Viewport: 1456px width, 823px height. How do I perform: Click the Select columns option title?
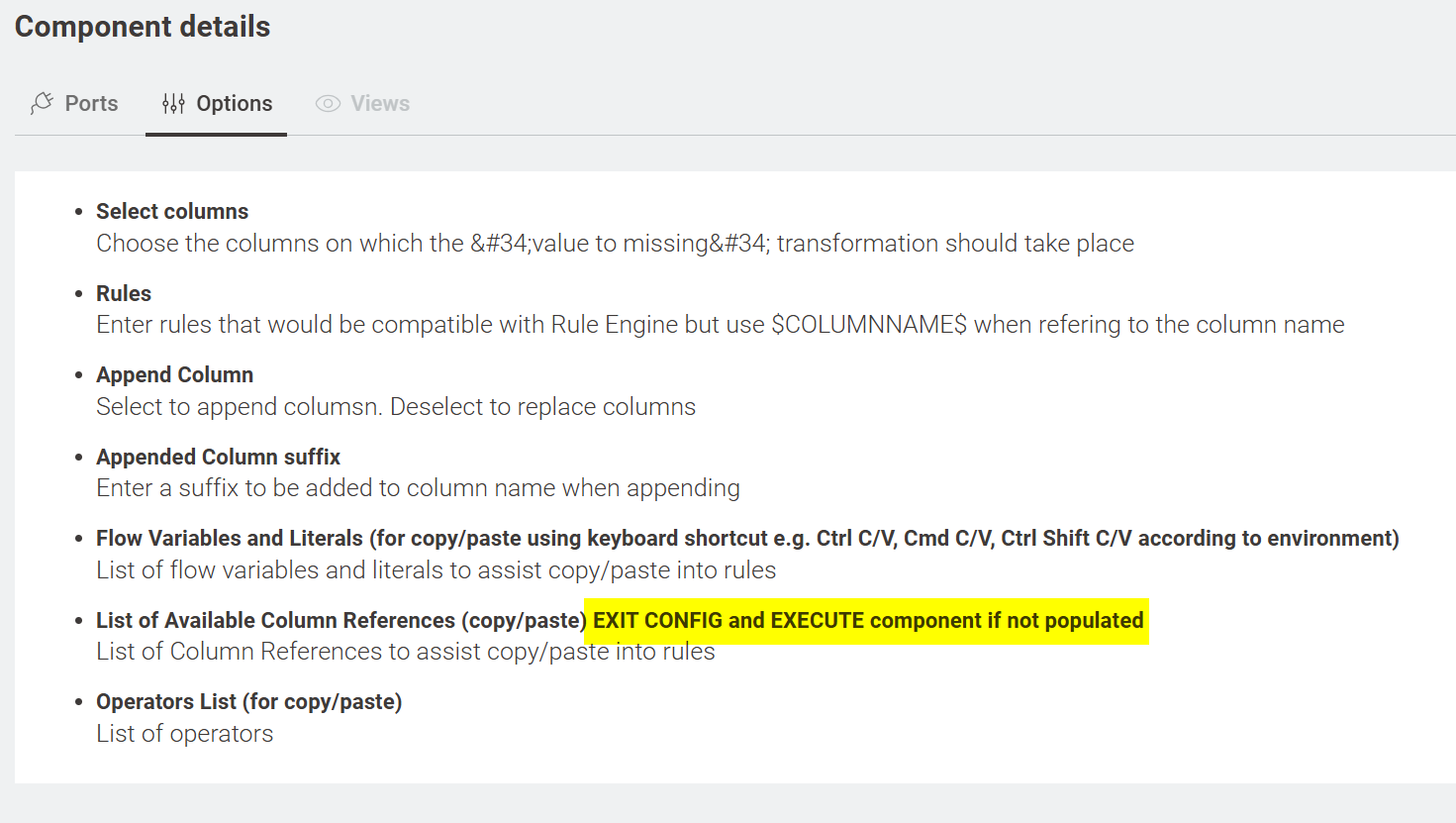(x=172, y=211)
